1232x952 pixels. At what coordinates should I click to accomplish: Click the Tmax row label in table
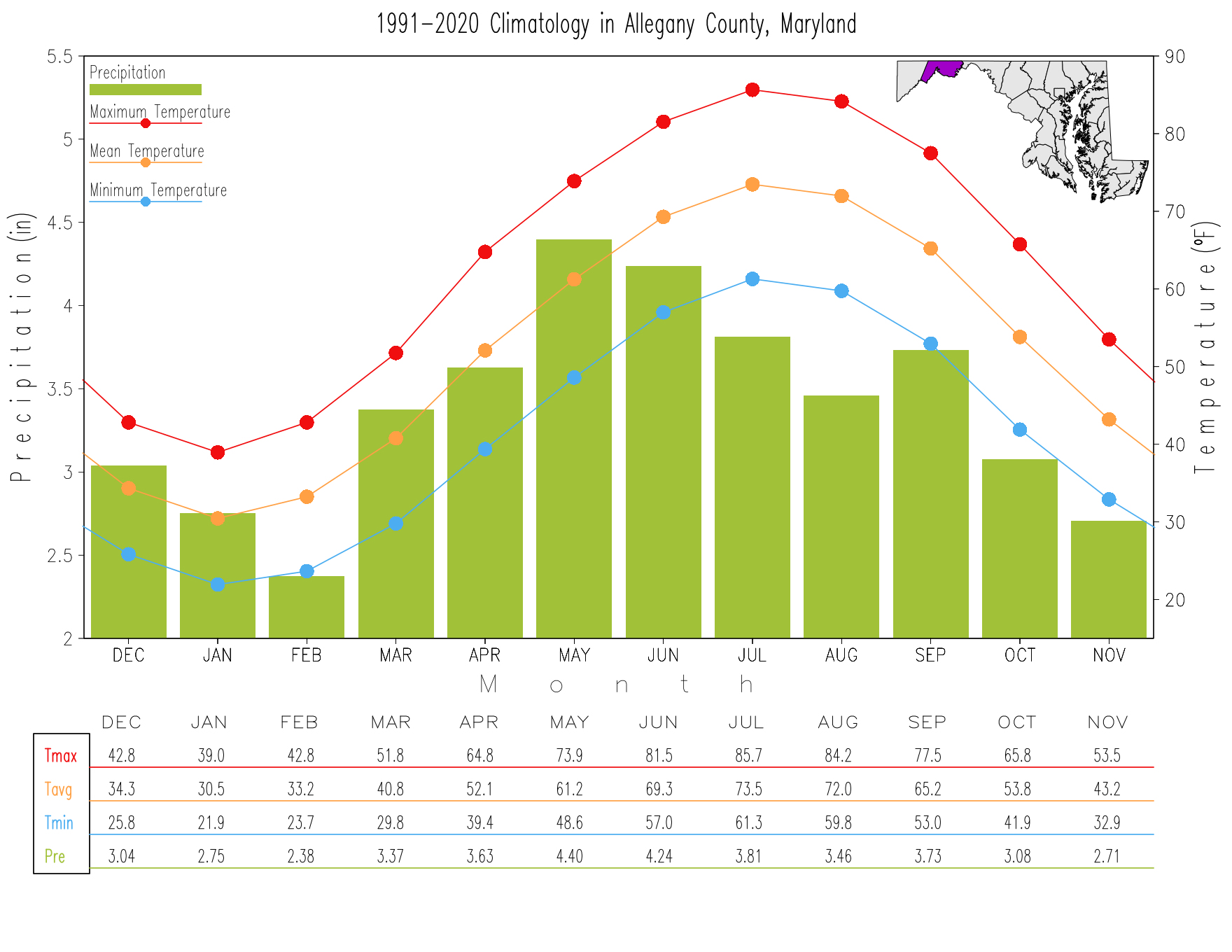[x=61, y=756]
